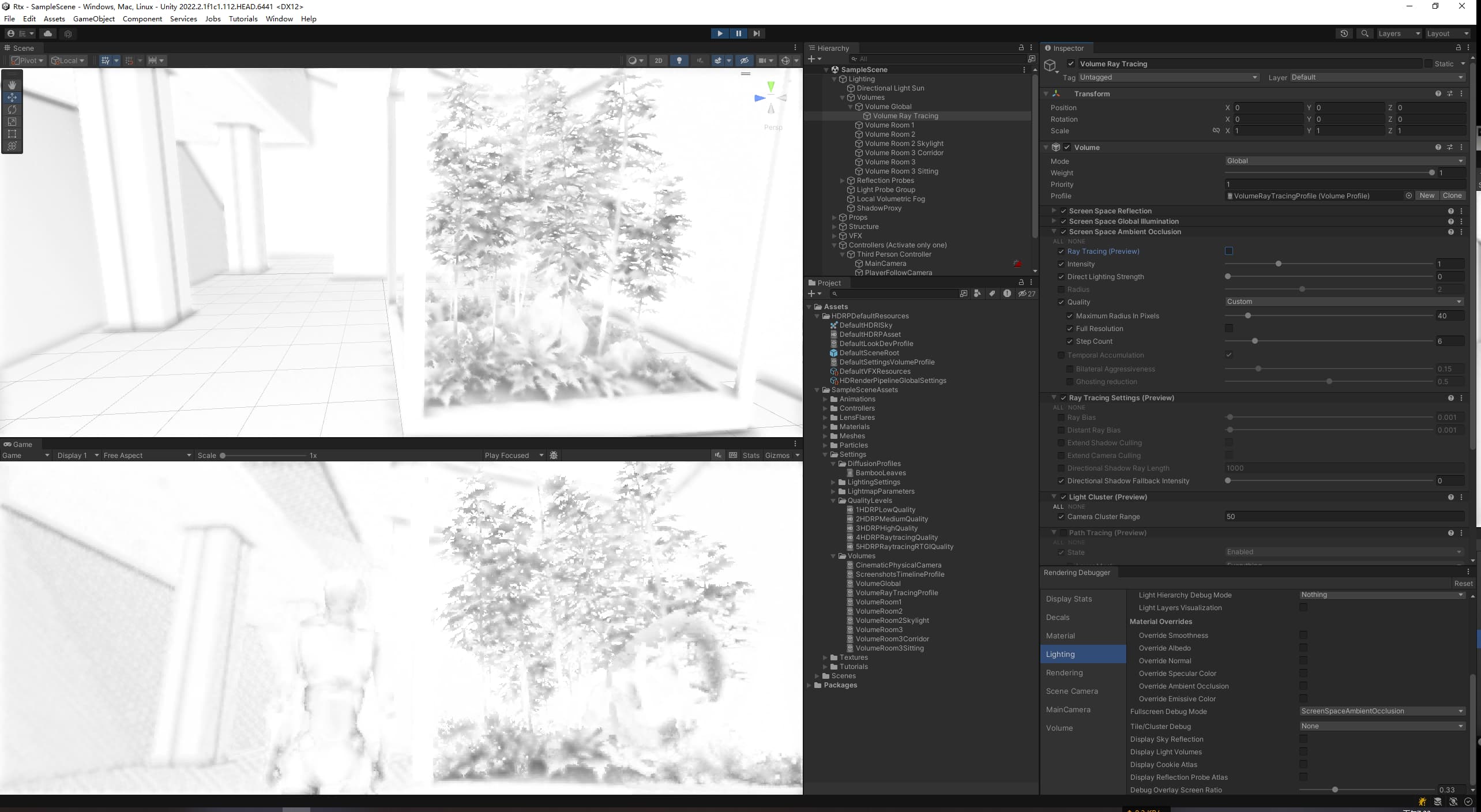Open Stats overlay in Game view
Screen dimensions: 1481x812
pos(751,455)
